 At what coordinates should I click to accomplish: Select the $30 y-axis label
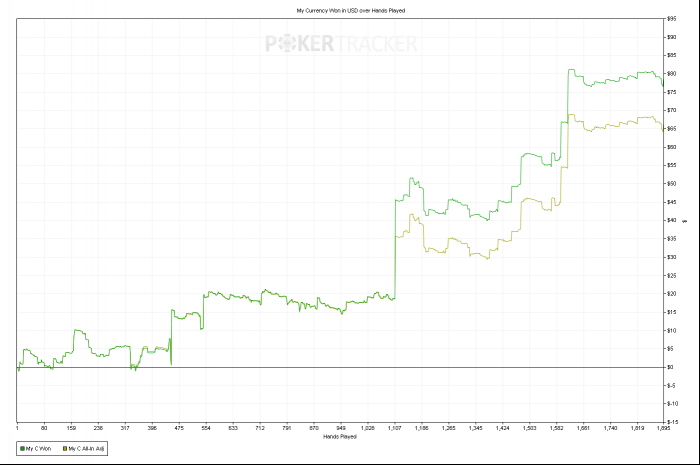coord(671,257)
